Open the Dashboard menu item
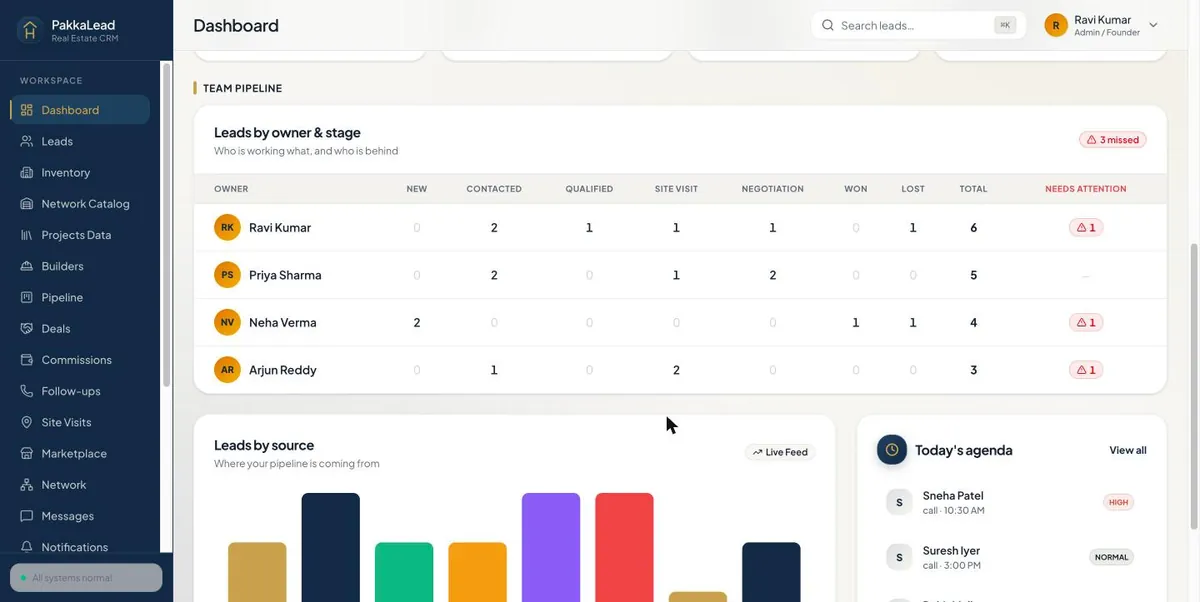Viewport: 1200px width, 602px height. pyautogui.click(x=80, y=110)
